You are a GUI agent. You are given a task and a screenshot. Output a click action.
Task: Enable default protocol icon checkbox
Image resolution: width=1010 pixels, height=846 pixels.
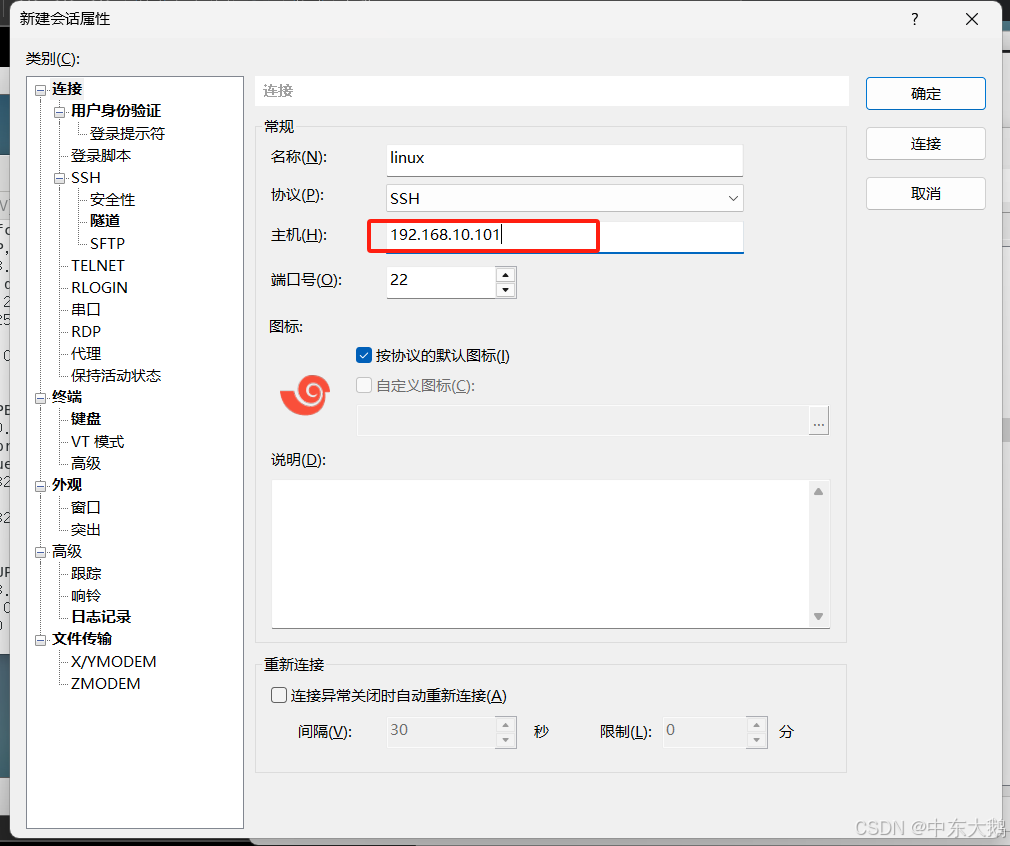pos(364,355)
